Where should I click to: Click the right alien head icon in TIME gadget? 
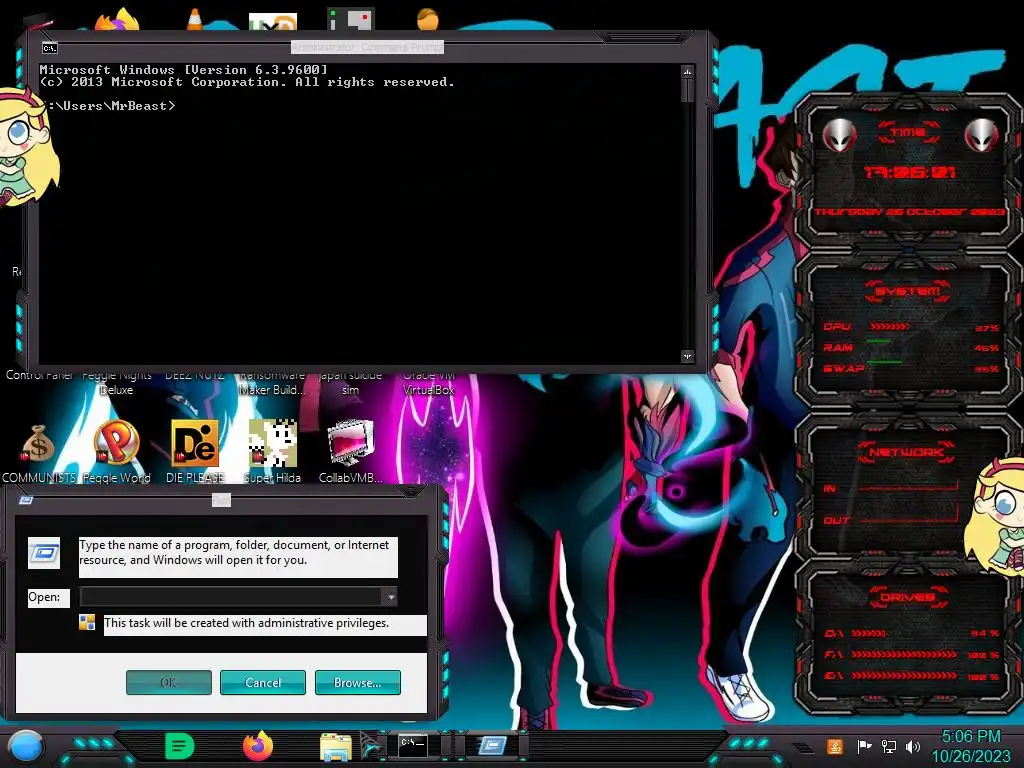click(982, 136)
